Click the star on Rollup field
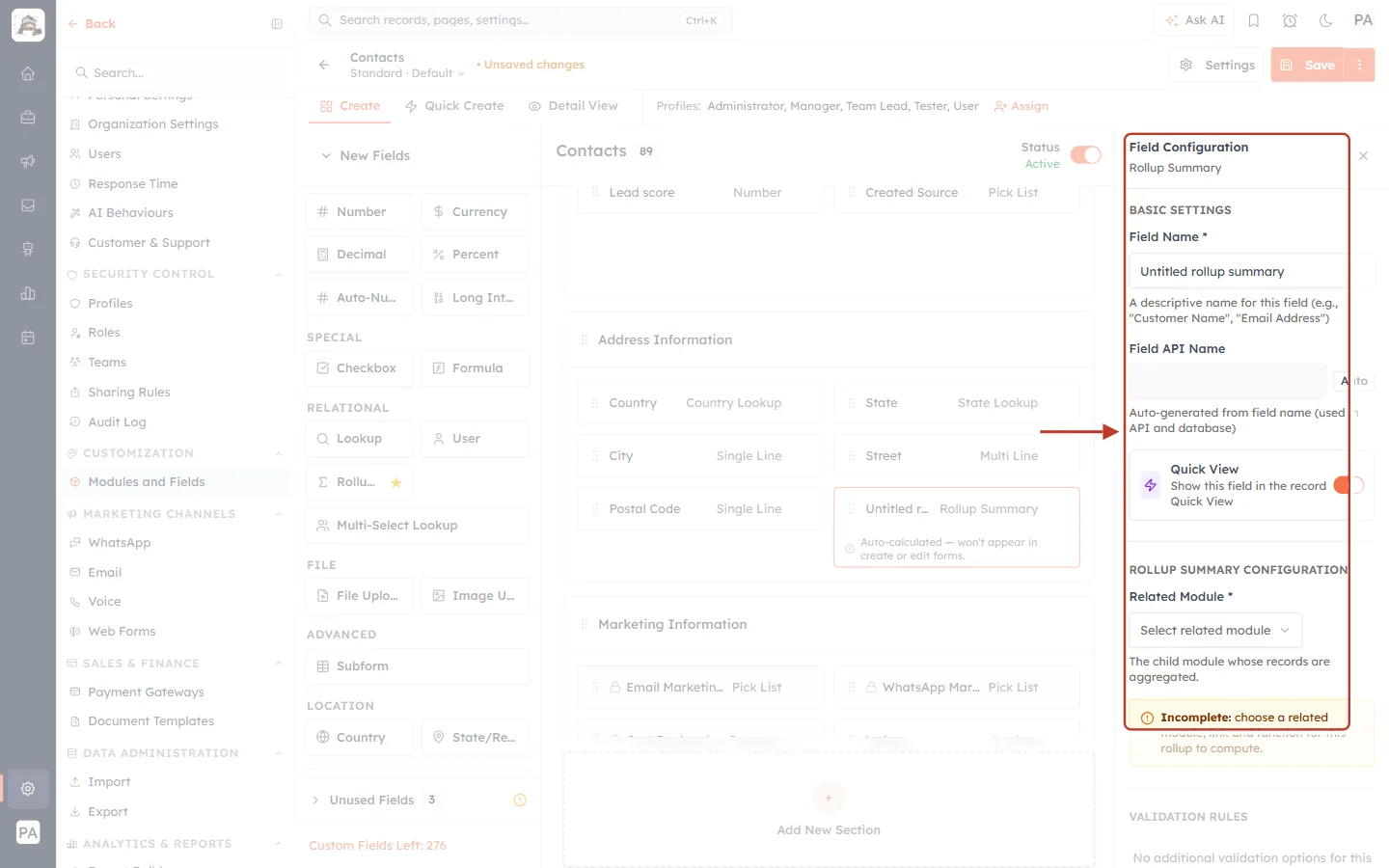This screenshot has width=1389, height=868. click(x=395, y=482)
